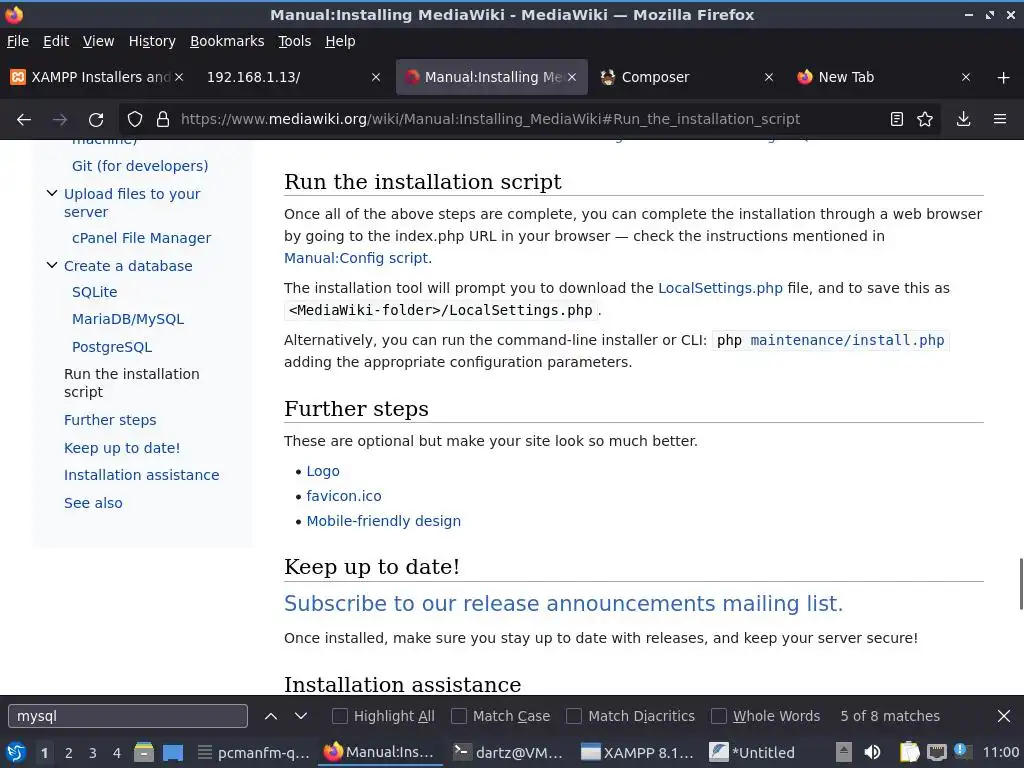Go to PostgreSQL in sidebar
This screenshot has width=1024, height=768.
[x=112, y=347]
